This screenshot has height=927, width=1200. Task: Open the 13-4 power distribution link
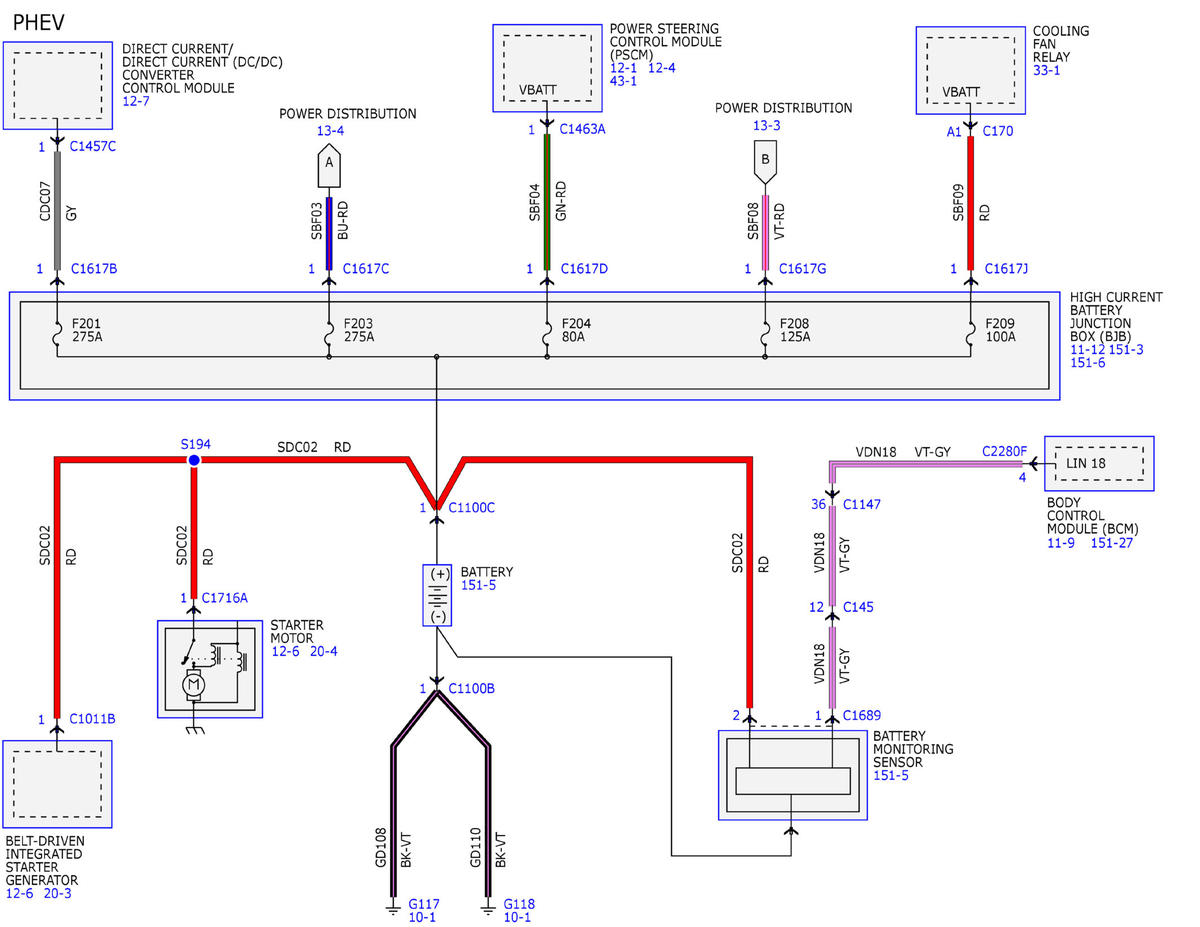point(331,130)
